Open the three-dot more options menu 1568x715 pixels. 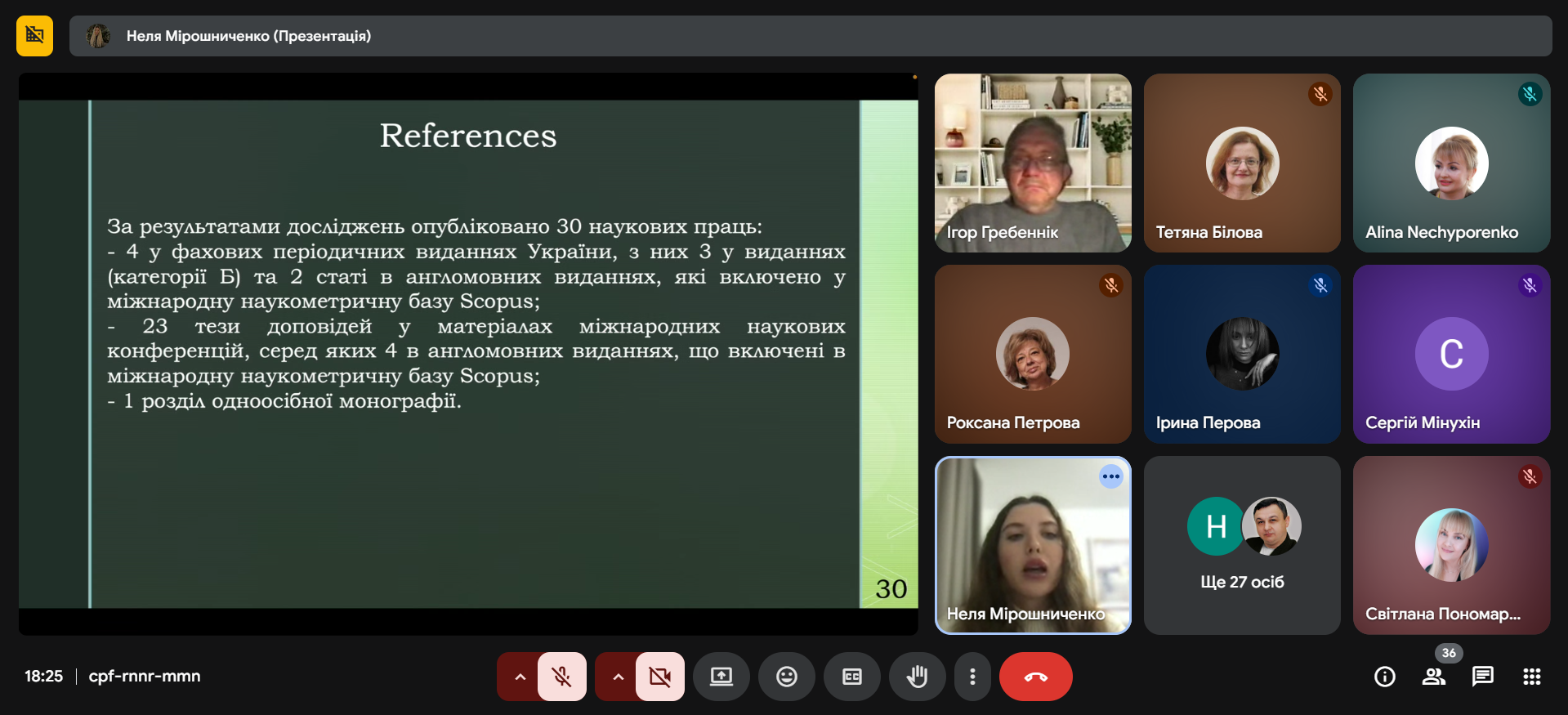[x=972, y=677]
